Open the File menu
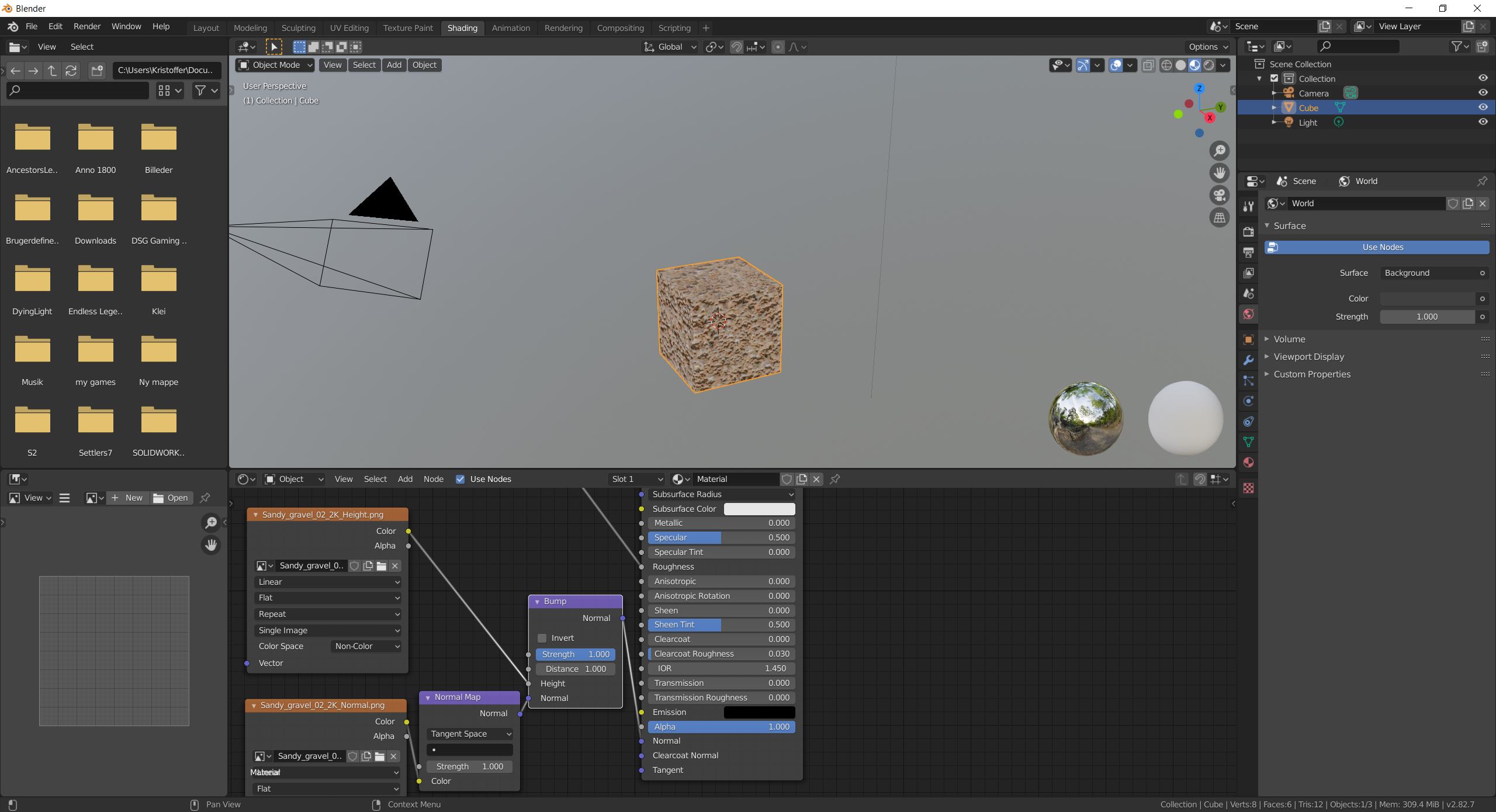The height and width of the screenshot is (812, 1496). (32, 26)
